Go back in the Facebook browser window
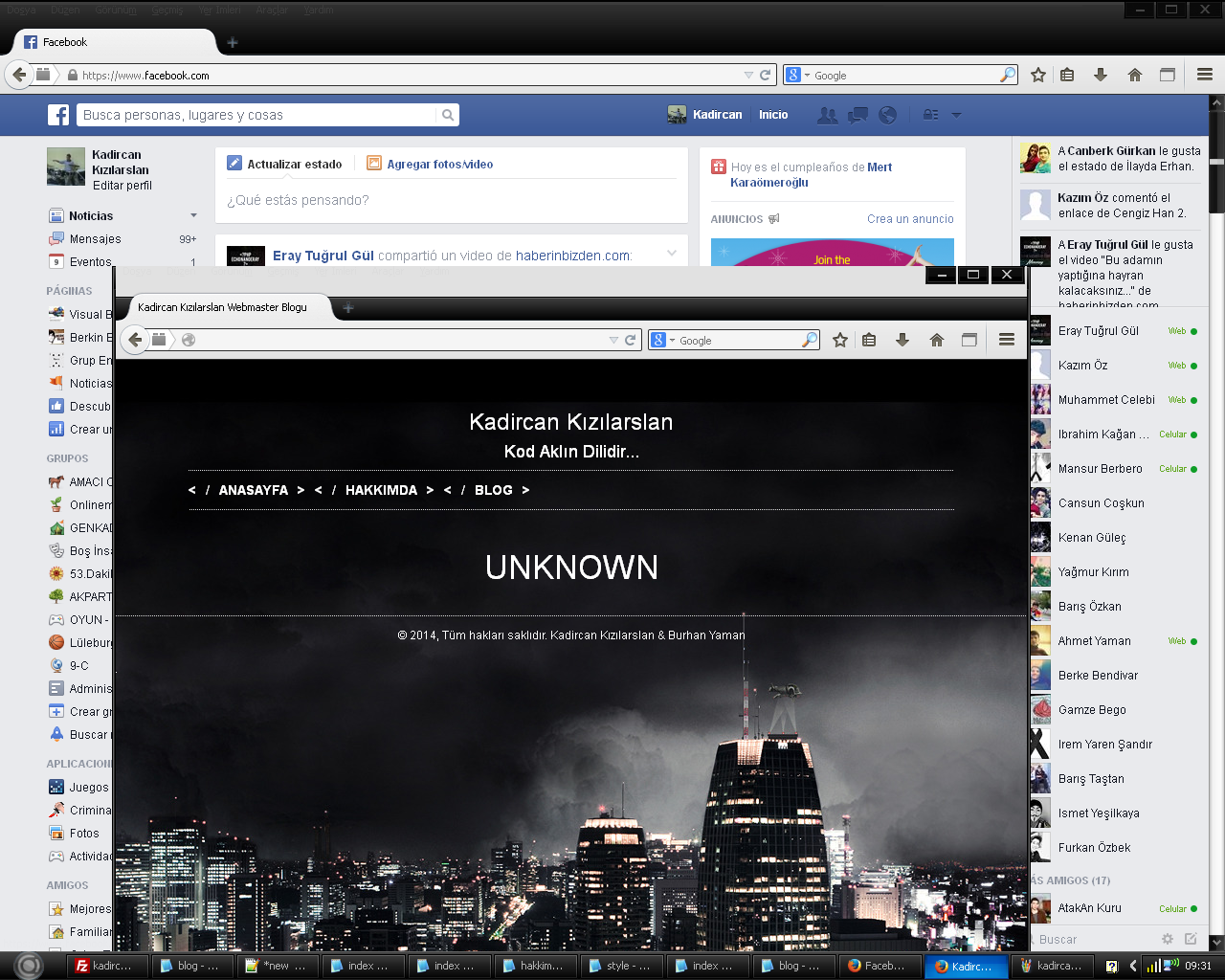Screen dimensions: 1225x980 coord(19,75)
